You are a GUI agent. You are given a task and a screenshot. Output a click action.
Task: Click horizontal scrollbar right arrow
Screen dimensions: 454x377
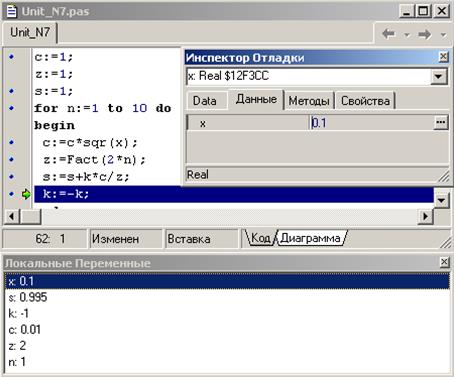click(425, 216)
